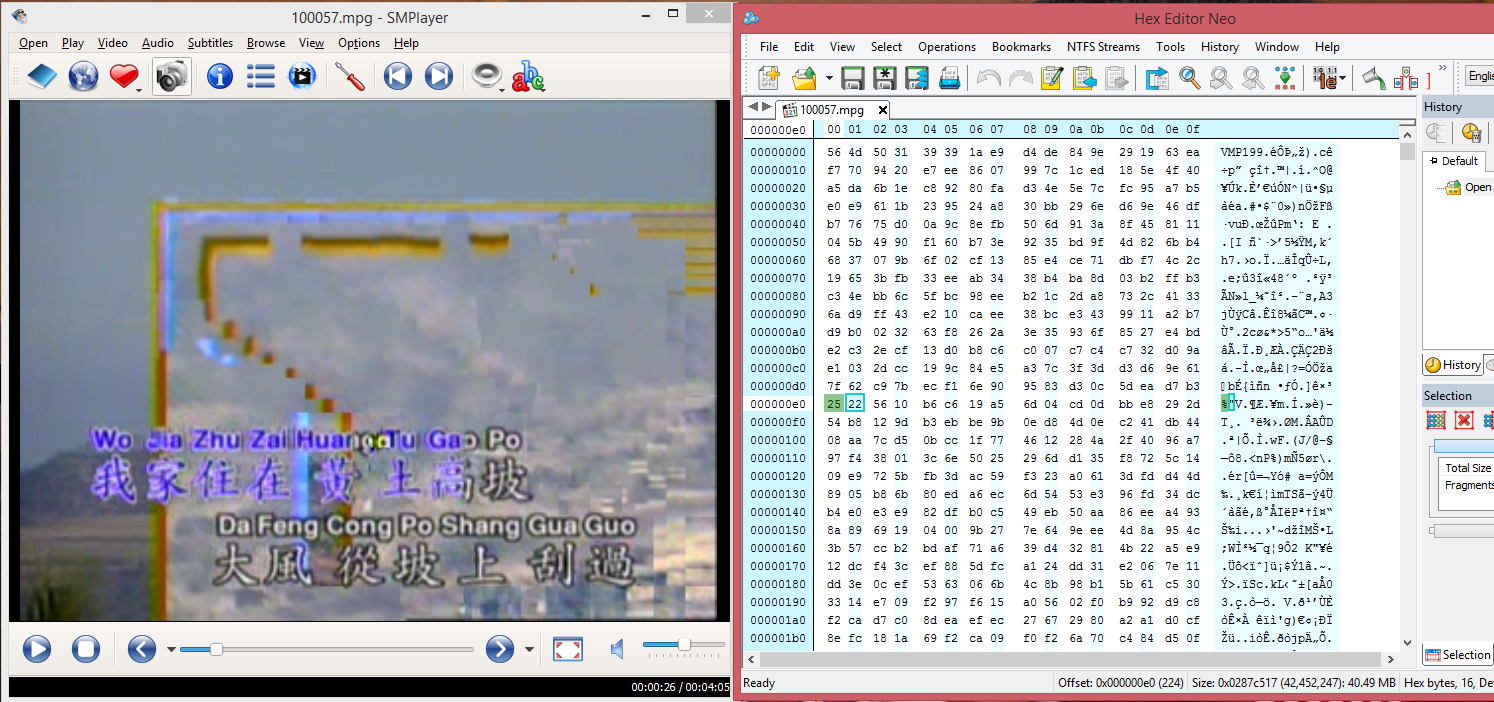Close the 100057.mpg tab
The width and height of the screenshot is (1494, 702).
point(883,110)
